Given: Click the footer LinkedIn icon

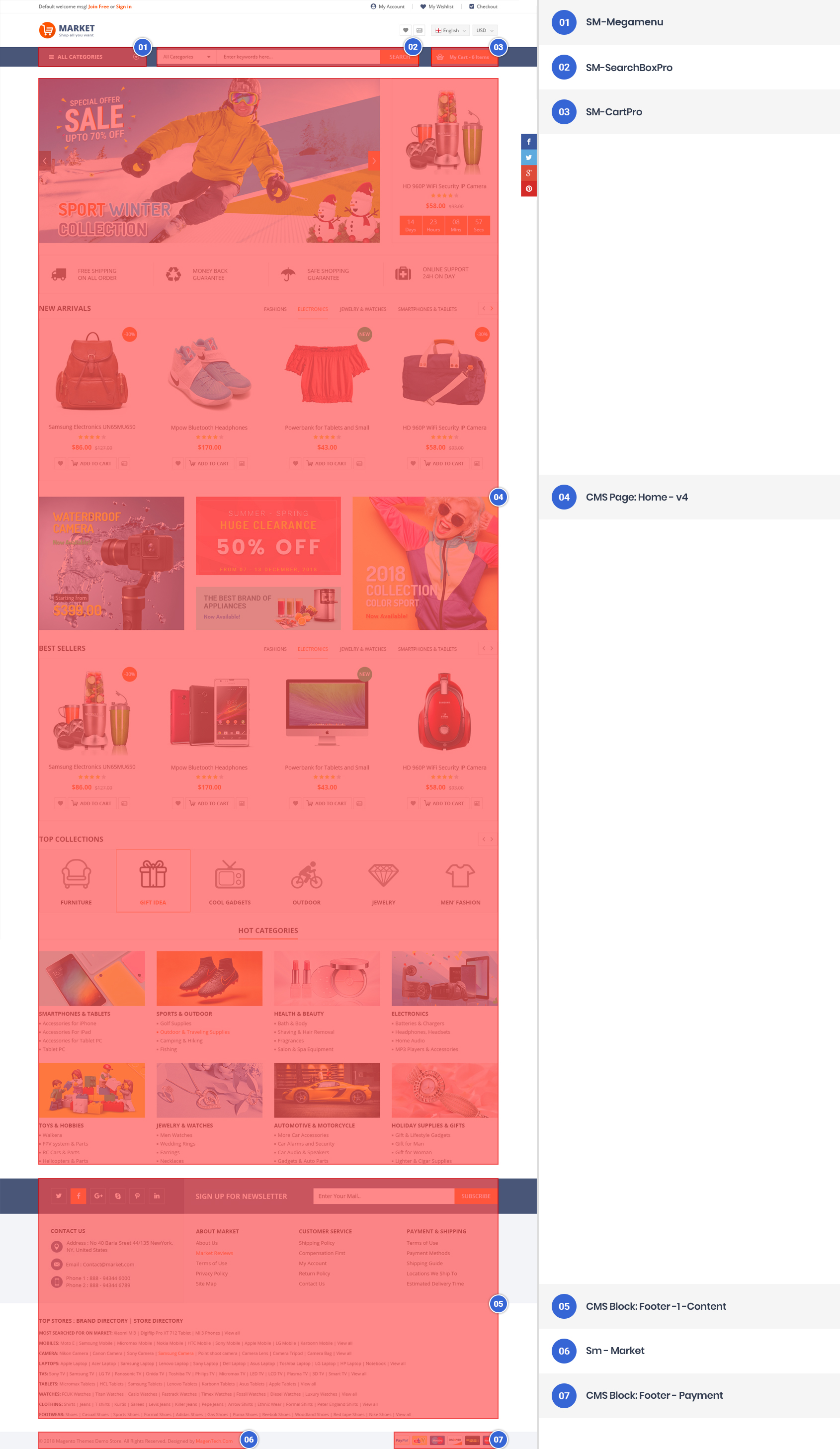Looking at the screenshot, I should click(157, 1195).
